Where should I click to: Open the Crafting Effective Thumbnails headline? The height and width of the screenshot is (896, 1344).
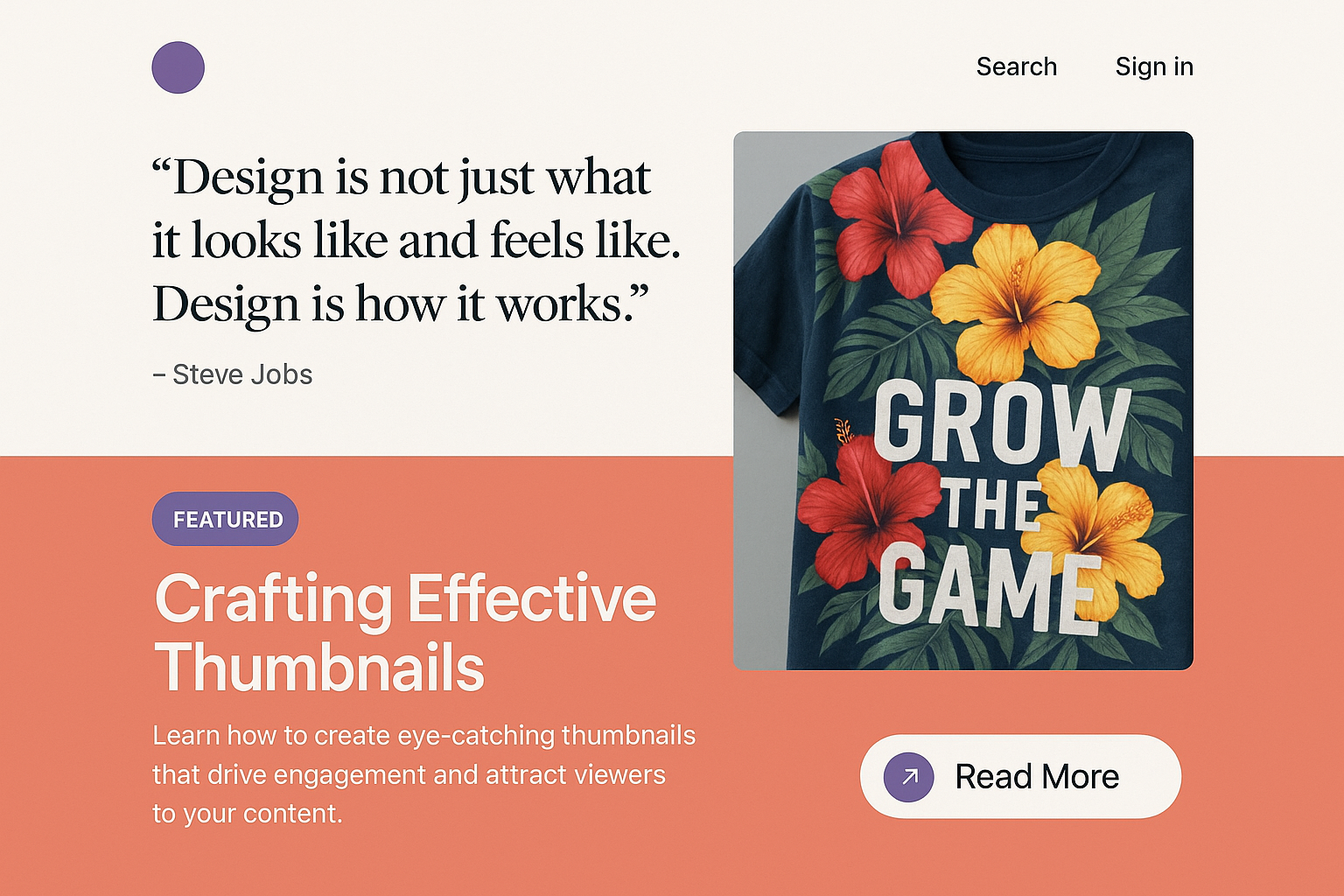404,632
